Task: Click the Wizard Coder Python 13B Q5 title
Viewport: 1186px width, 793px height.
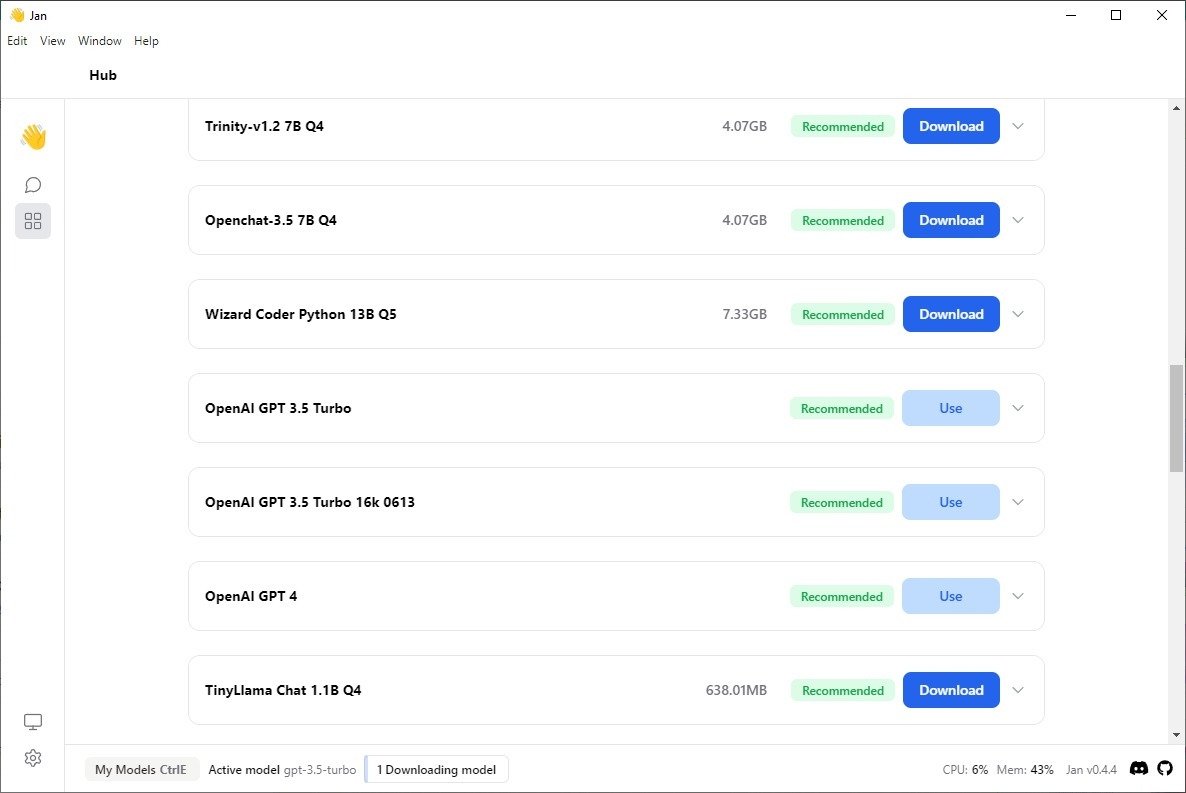Action: pyautogui.click(x=300, y=314)
